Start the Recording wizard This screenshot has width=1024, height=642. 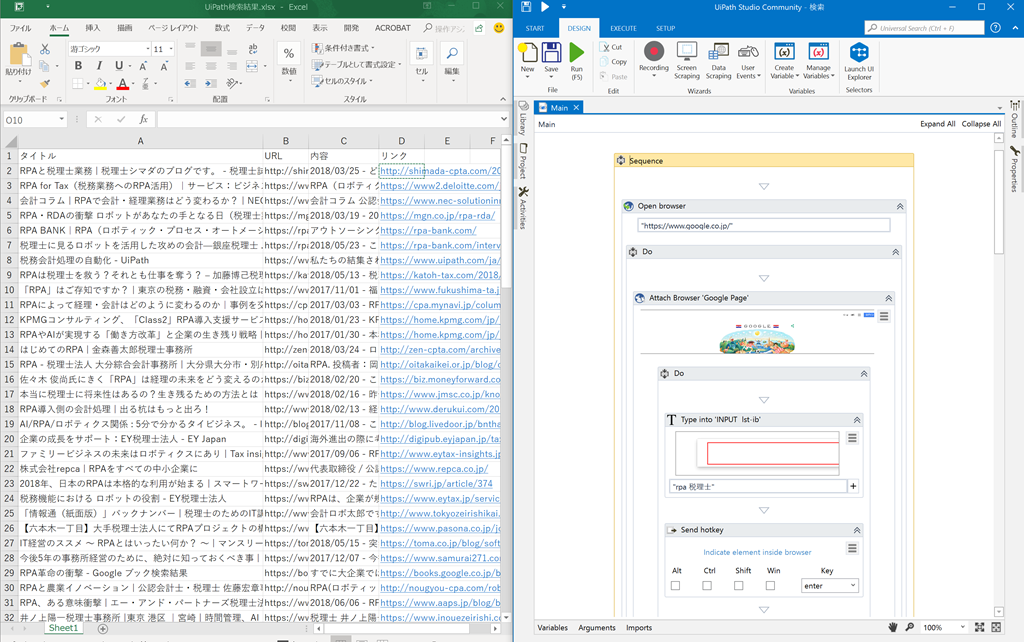tap(654, 51)
